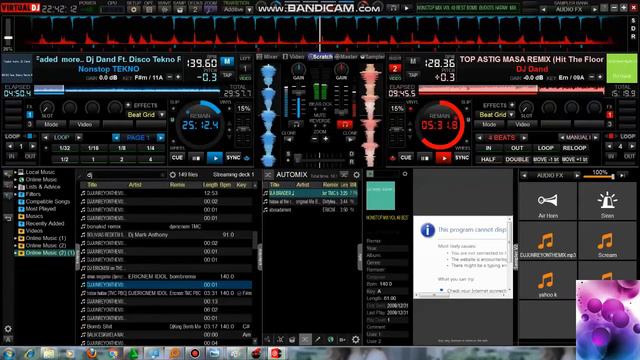Viewport: 640px width, 360px height.
Task: Toggle FX slot 1 on right deck
Action: coord(610,115)
